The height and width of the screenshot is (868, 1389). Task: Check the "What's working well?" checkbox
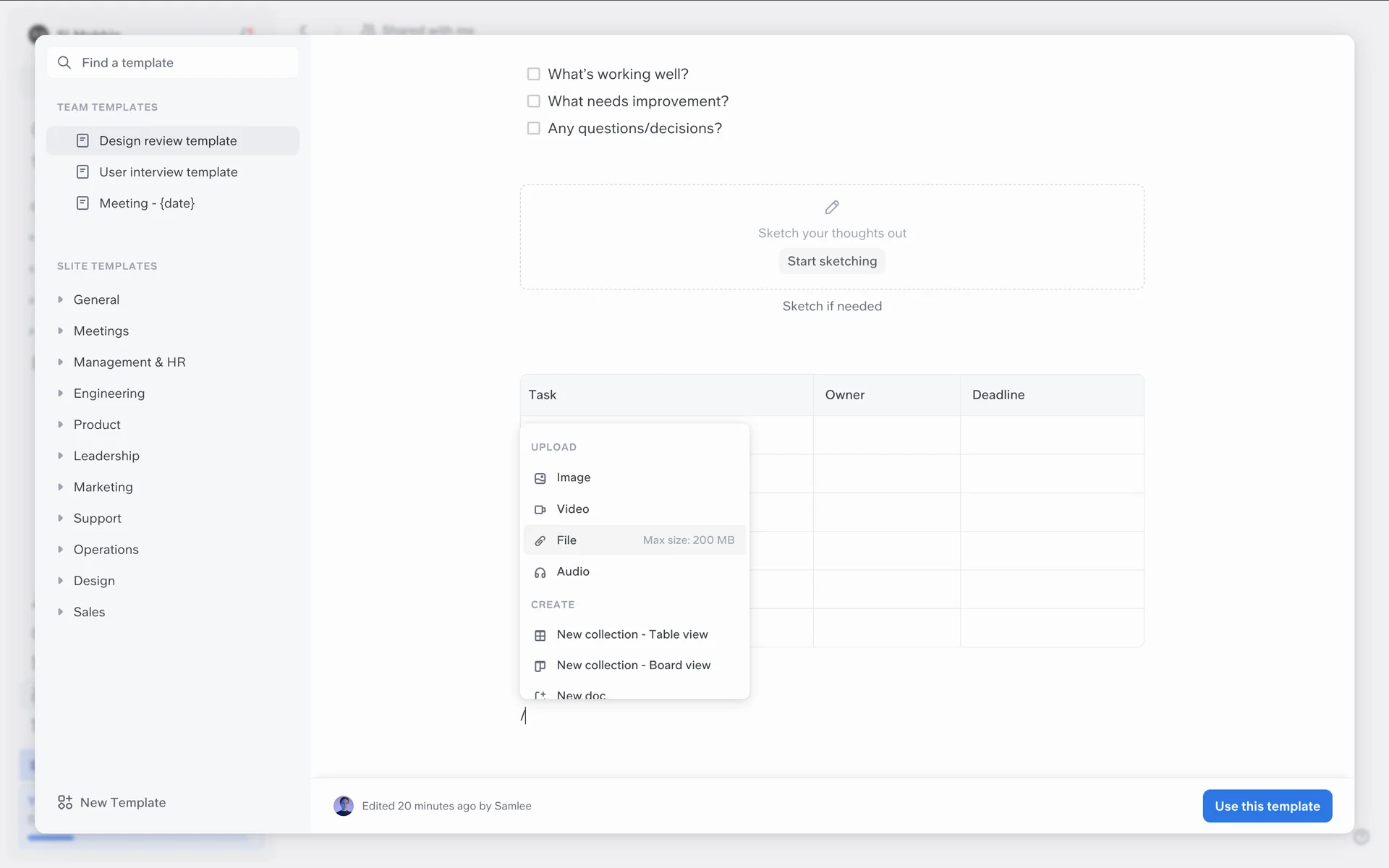(x=534, y=74)
